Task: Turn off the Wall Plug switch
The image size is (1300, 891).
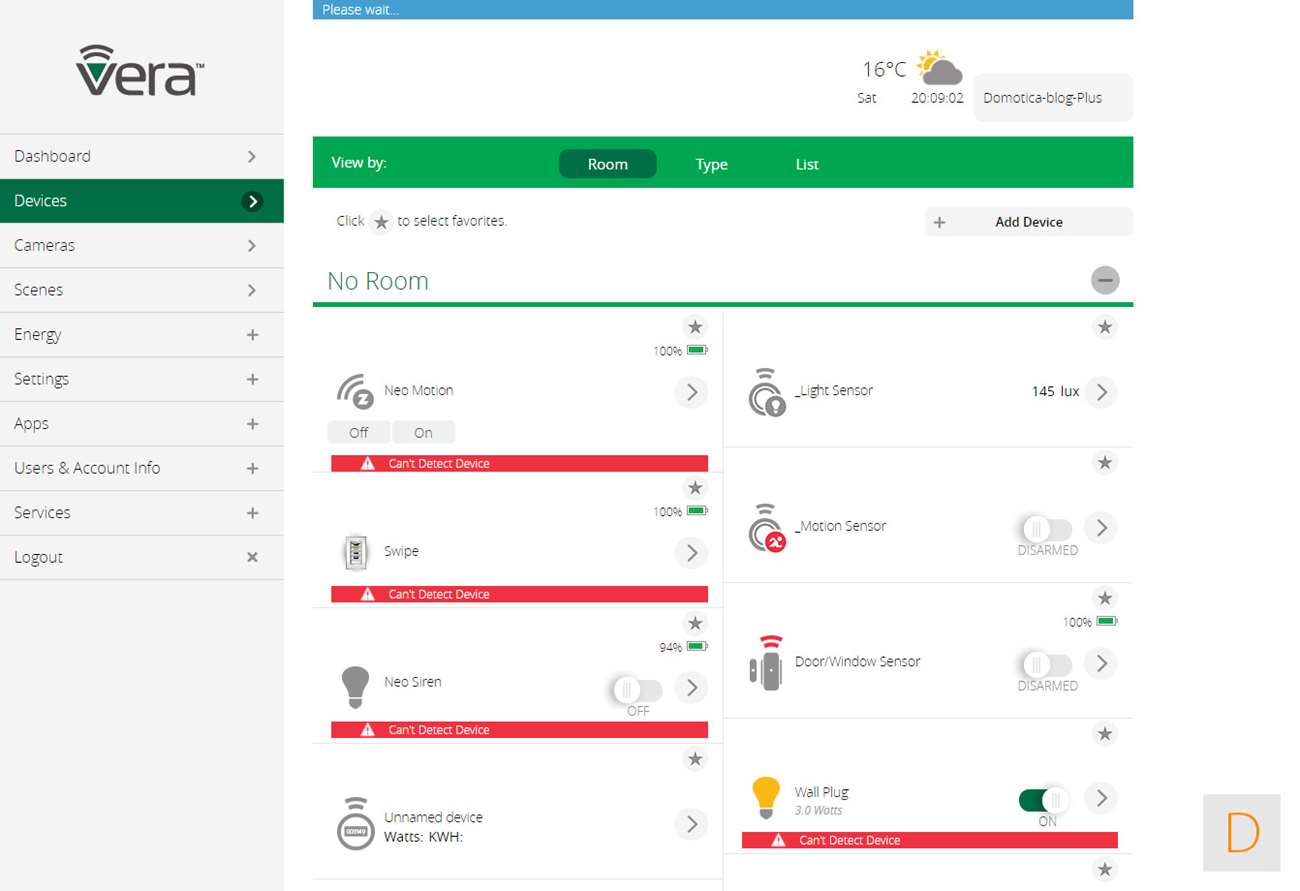Action: coord(1045,800)
